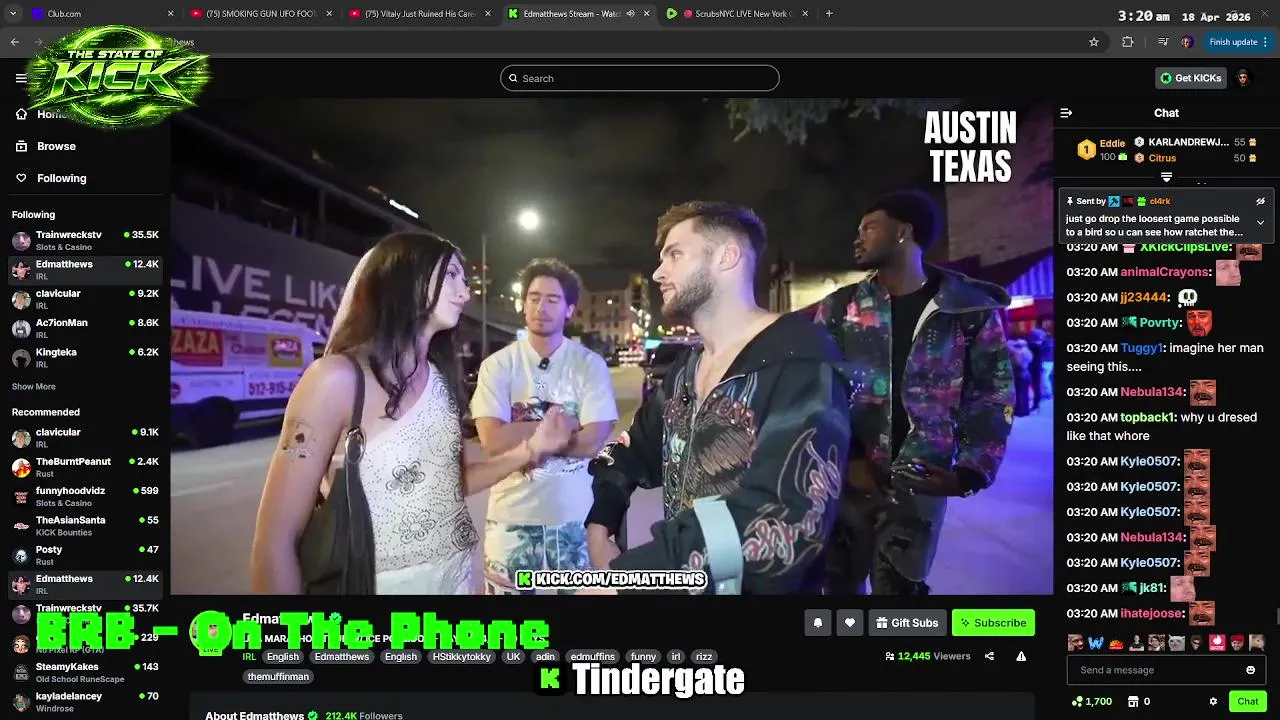The height and width of the screenshot is (720, 1280).
Task: Click the Finish update button in the browser
Action: point(1238,42)
